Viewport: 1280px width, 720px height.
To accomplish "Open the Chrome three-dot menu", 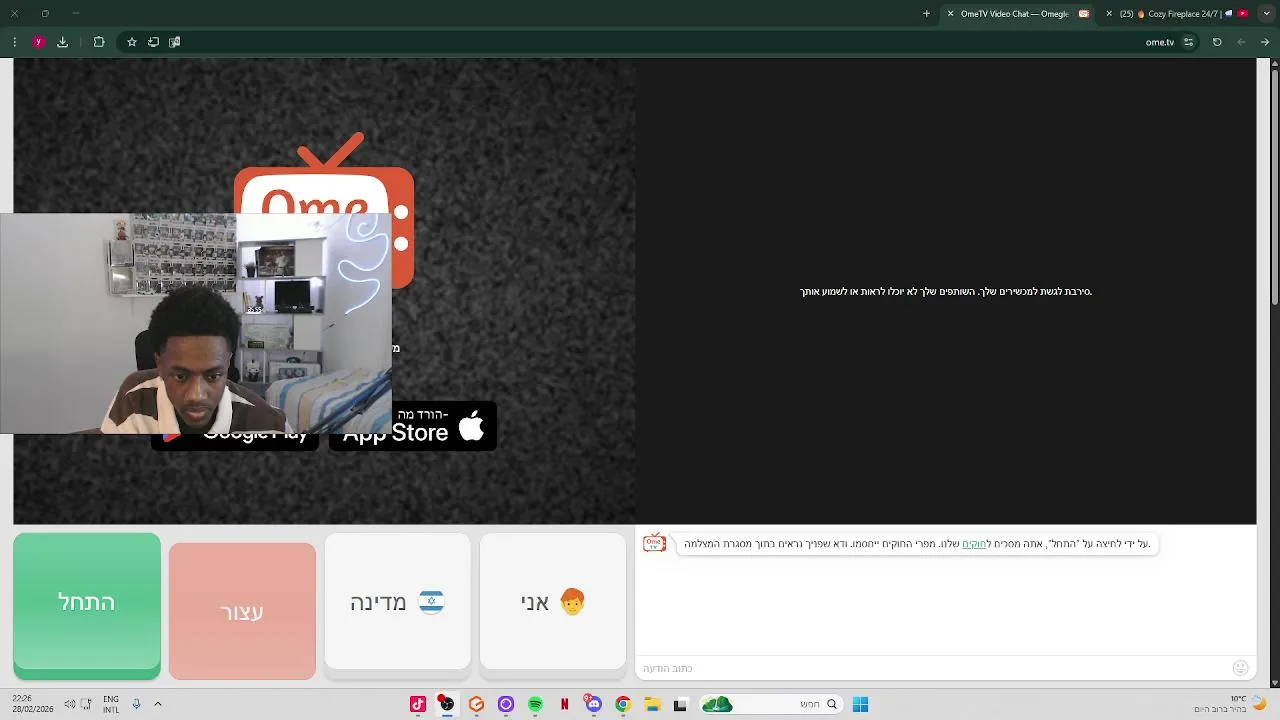I will tap(14, 42).
